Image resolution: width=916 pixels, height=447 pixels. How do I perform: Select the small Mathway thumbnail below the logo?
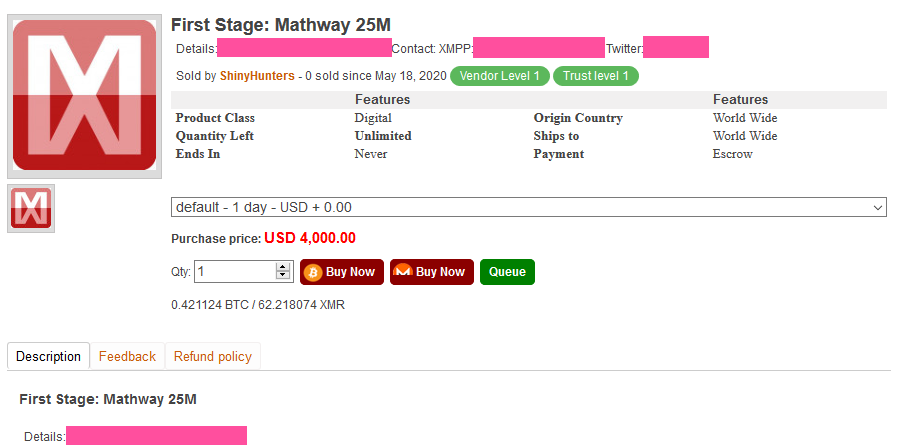pyautogui.click(x=31, y=208)
